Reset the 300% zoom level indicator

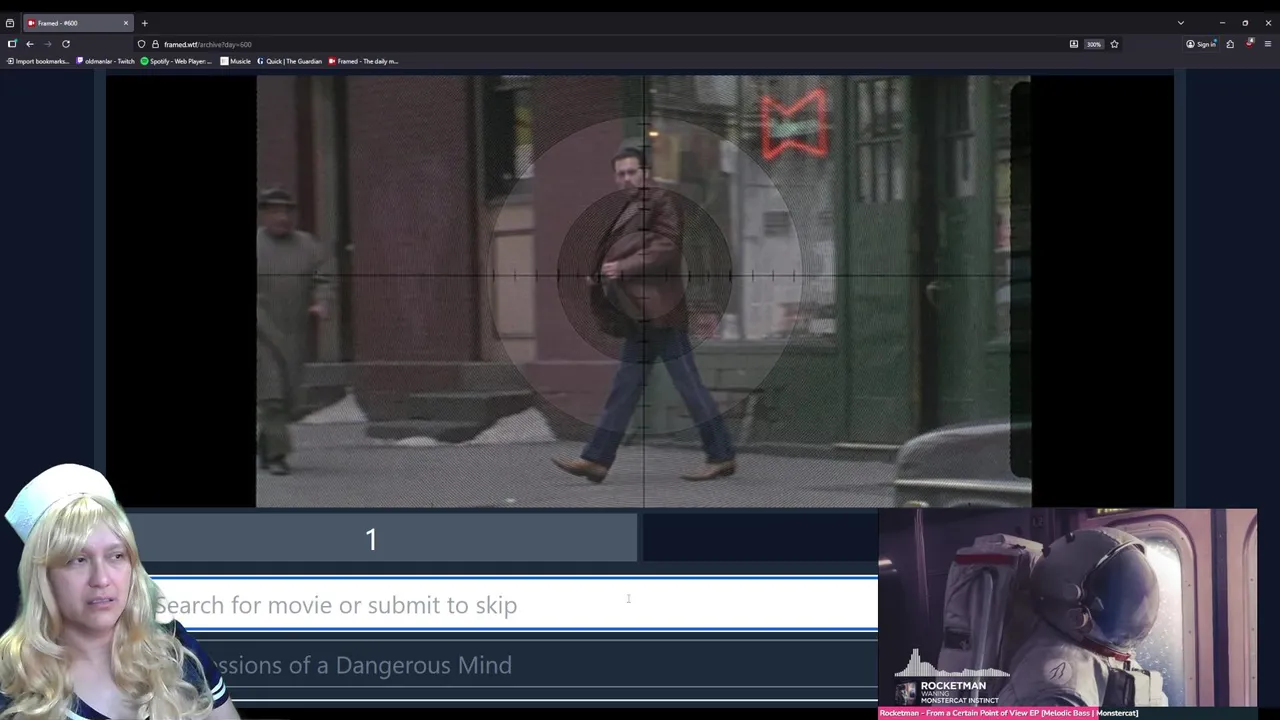point(1094,44)
